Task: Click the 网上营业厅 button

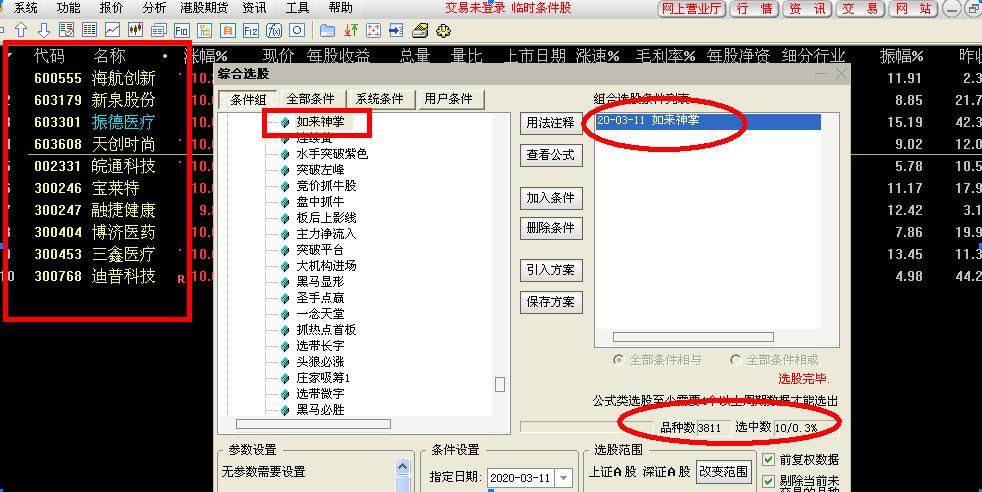Action: pos(692,9)
